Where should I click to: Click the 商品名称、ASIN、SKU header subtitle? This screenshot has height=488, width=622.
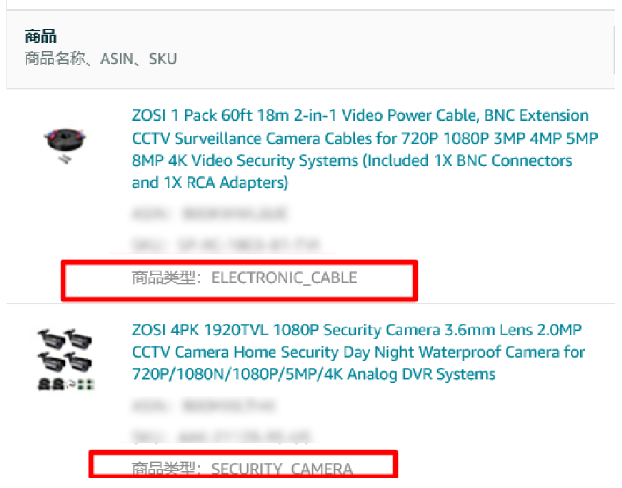101,59
